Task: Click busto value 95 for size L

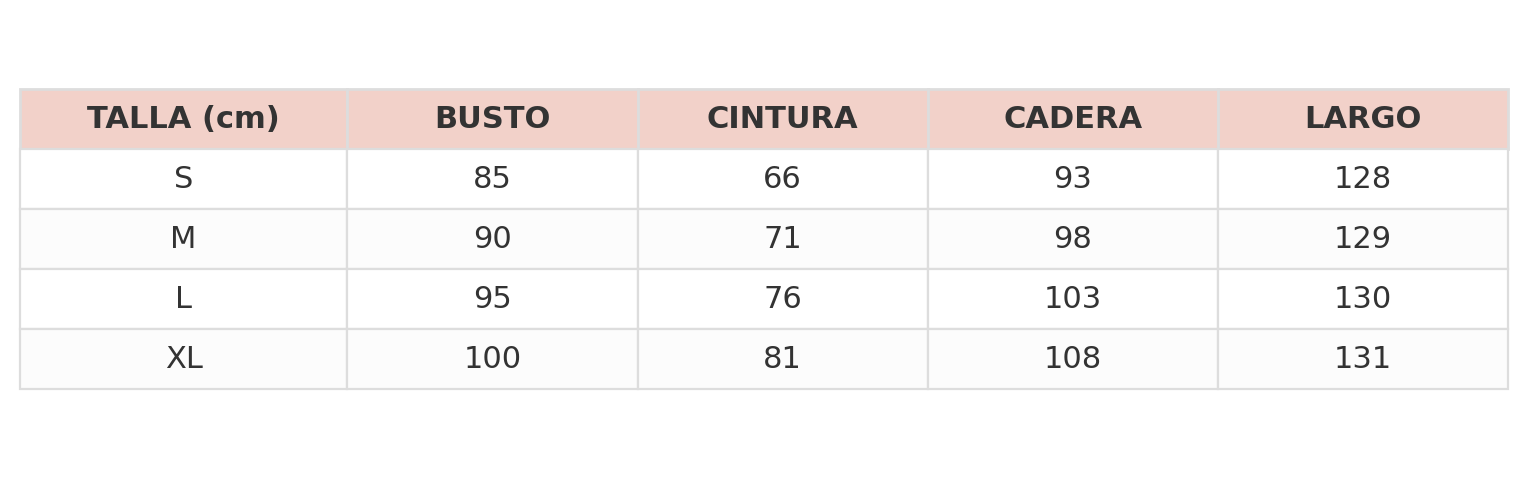Action: click(492, 299)
